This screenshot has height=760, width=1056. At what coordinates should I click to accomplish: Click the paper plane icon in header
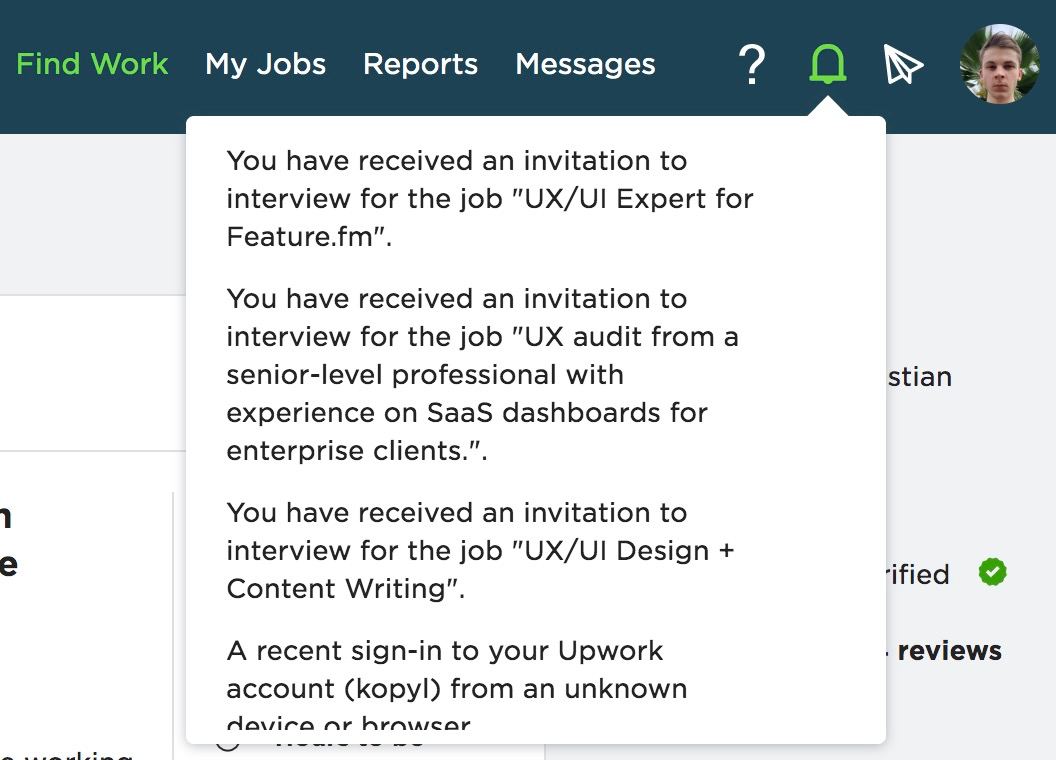(903, 65)
